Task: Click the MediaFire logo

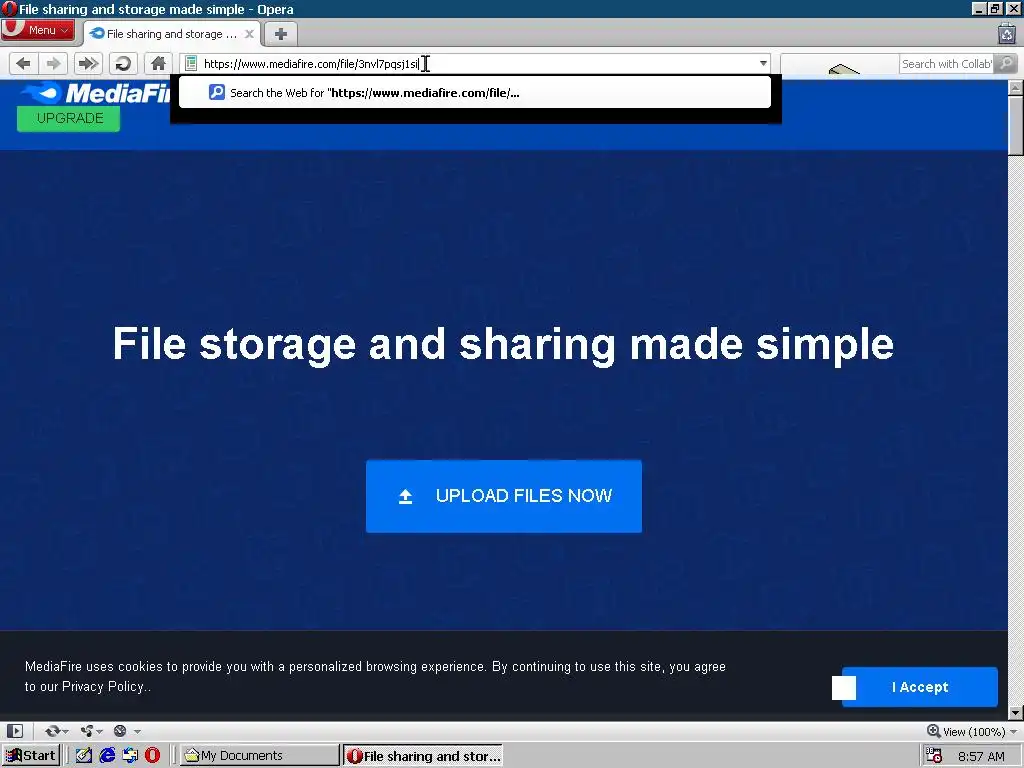Action: pyautogui.click(x=96, y=93)
